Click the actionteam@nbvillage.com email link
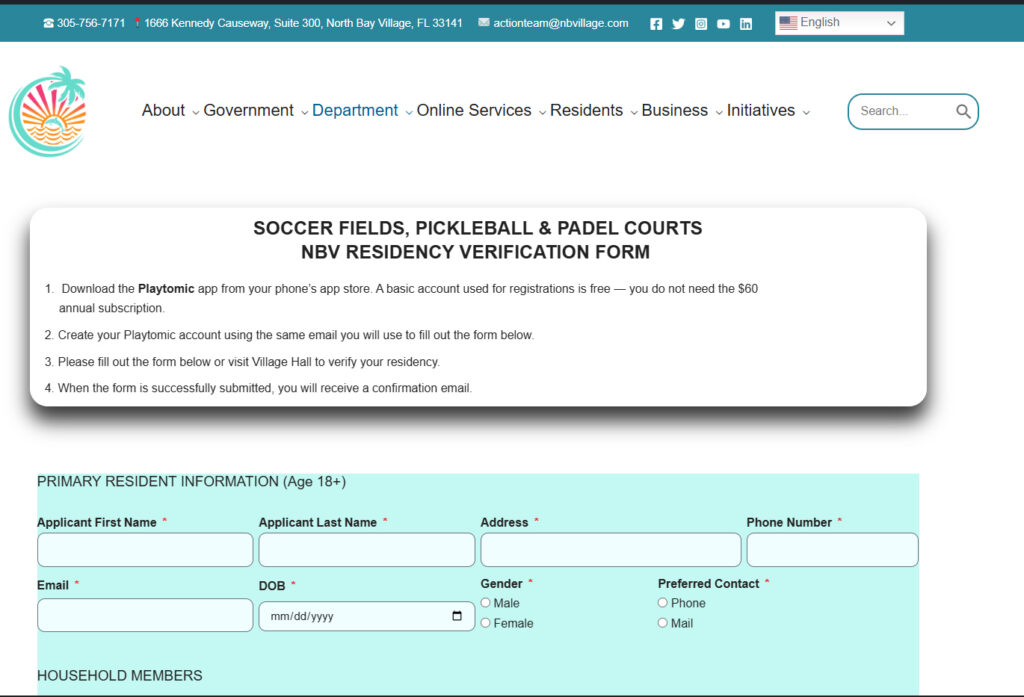The image size is (1024, 697). tap(561, 23)
